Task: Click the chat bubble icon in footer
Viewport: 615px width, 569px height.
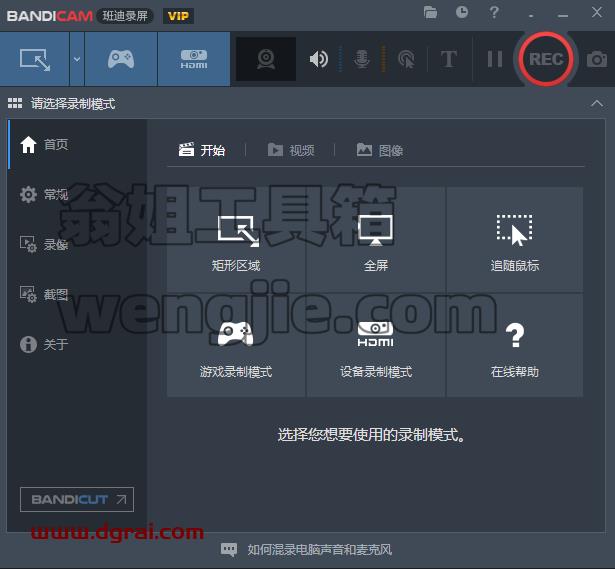Action: click(x=229, y=550)
